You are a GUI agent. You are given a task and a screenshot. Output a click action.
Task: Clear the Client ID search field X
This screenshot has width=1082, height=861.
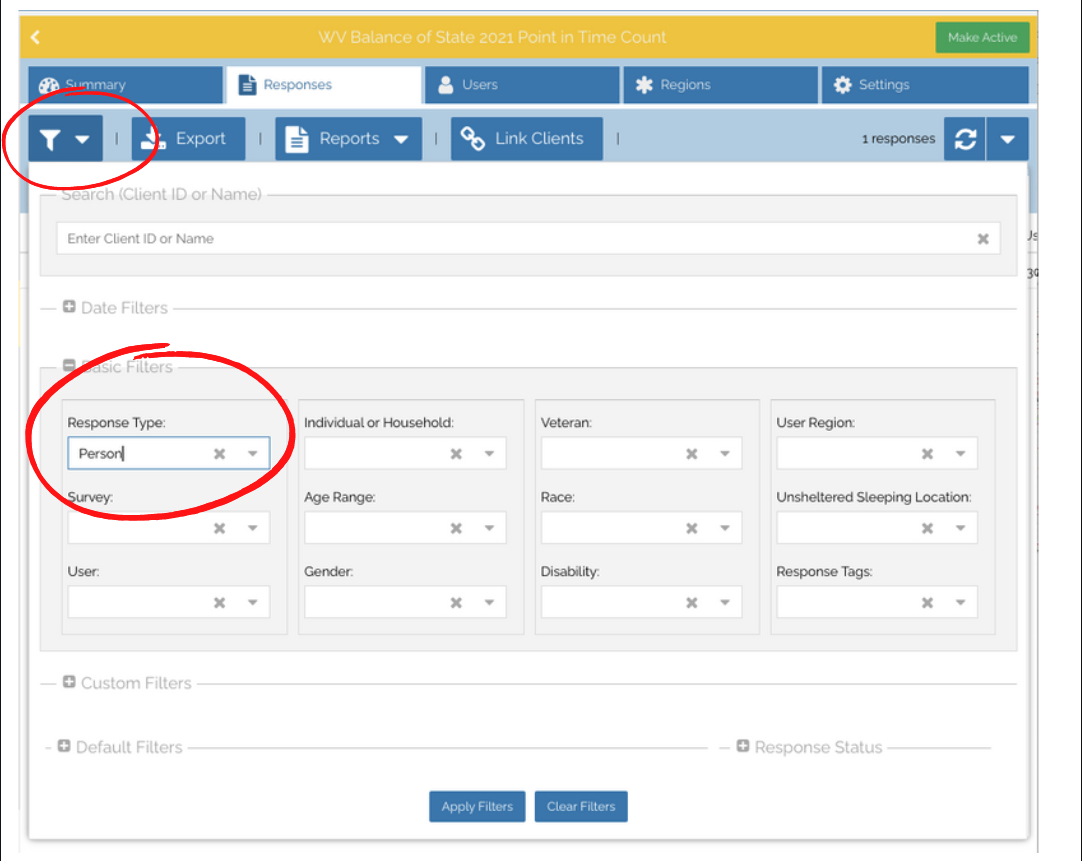[982, 239]
